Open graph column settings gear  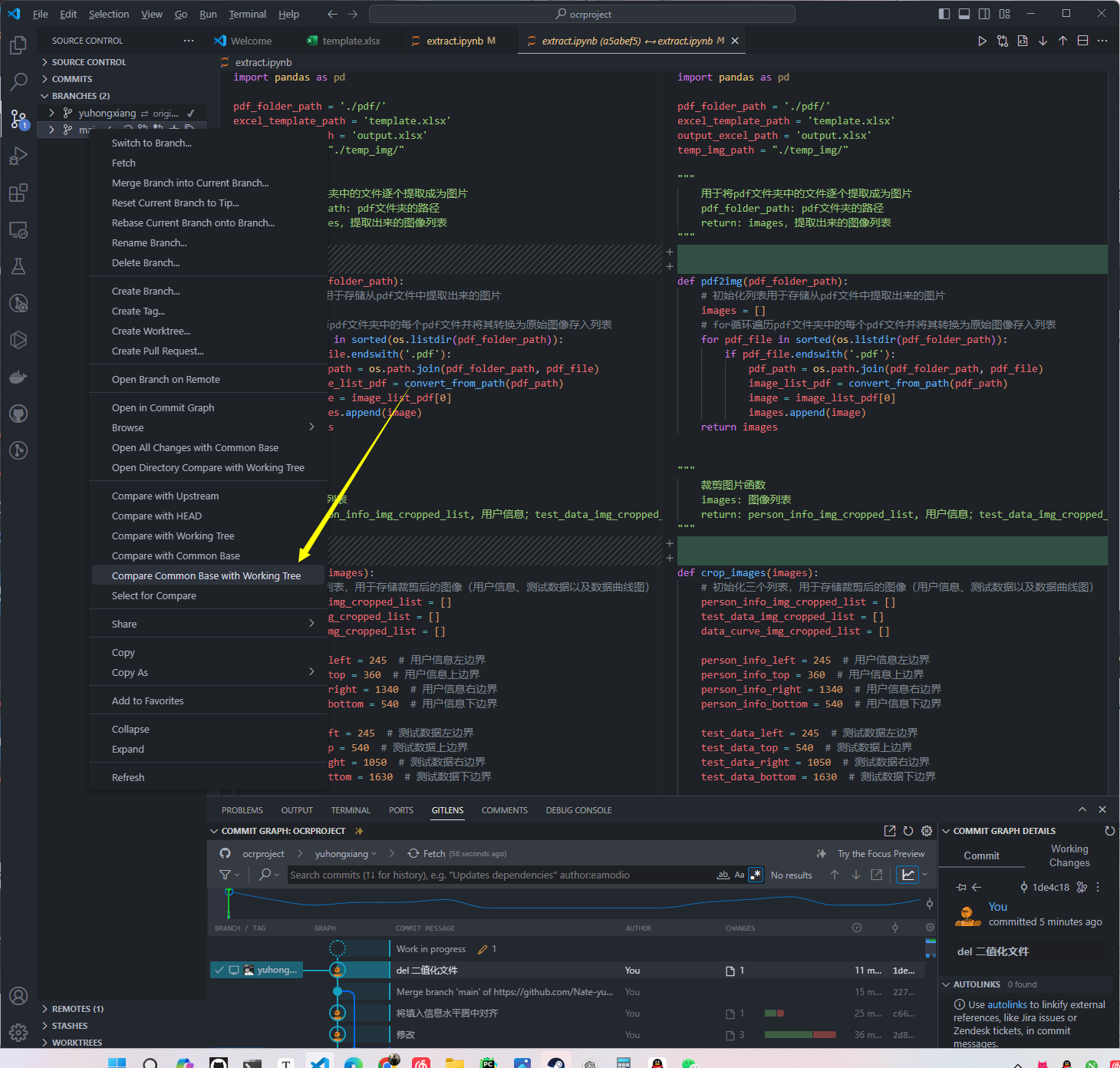pos(930,928)
